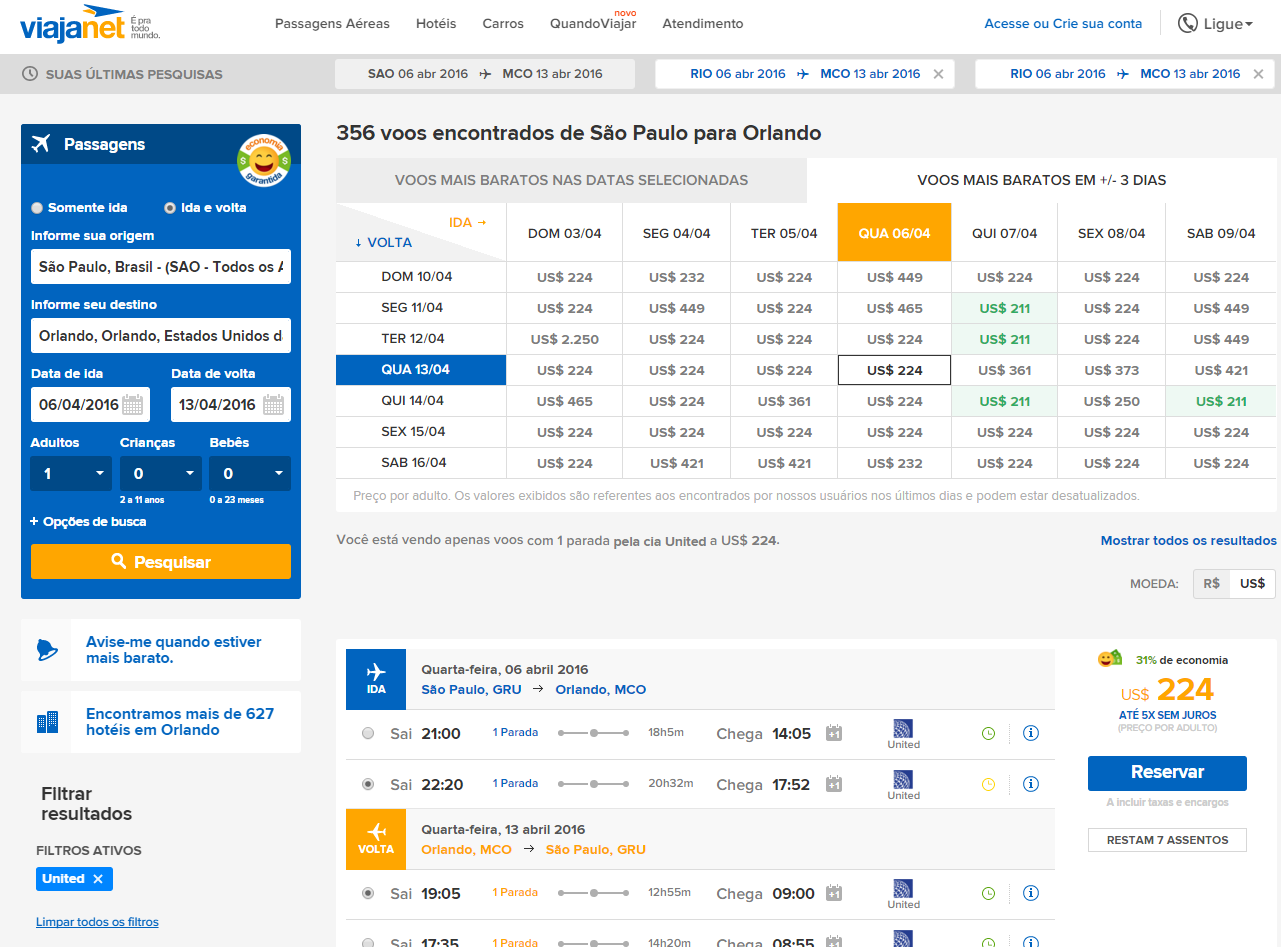1281x947 pixels.
Task: Remove the United active filter
Action: pyautogui.click(x=98, y=879)
